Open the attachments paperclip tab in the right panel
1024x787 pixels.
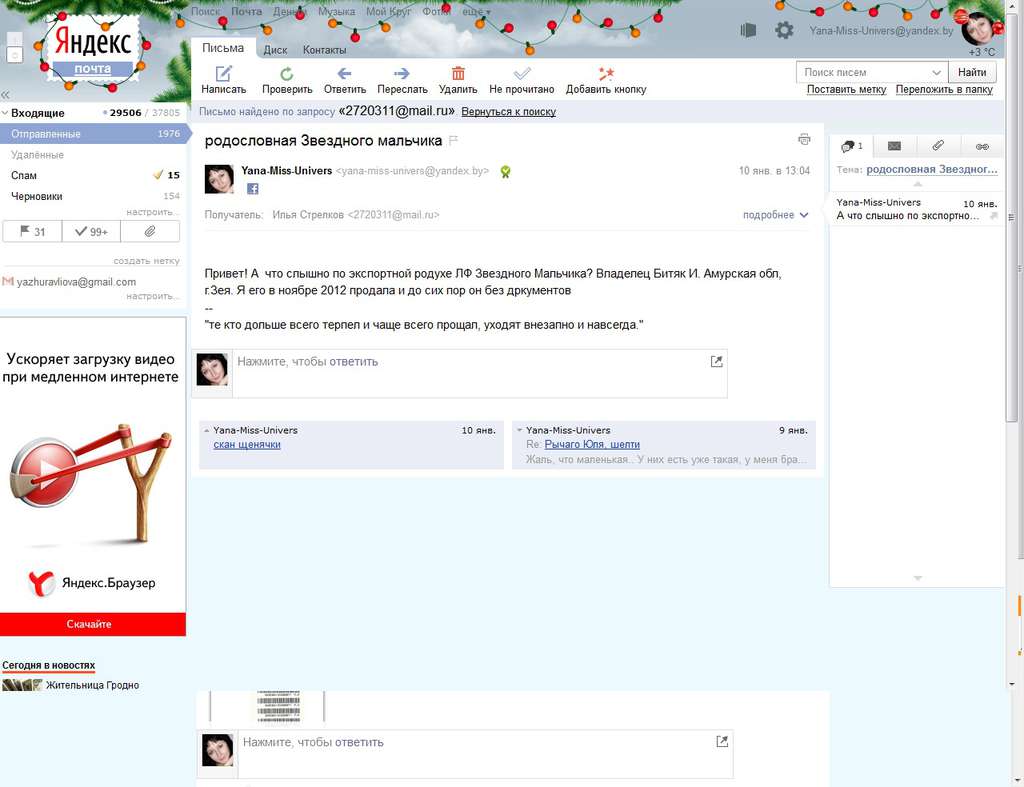click(938, 146)
